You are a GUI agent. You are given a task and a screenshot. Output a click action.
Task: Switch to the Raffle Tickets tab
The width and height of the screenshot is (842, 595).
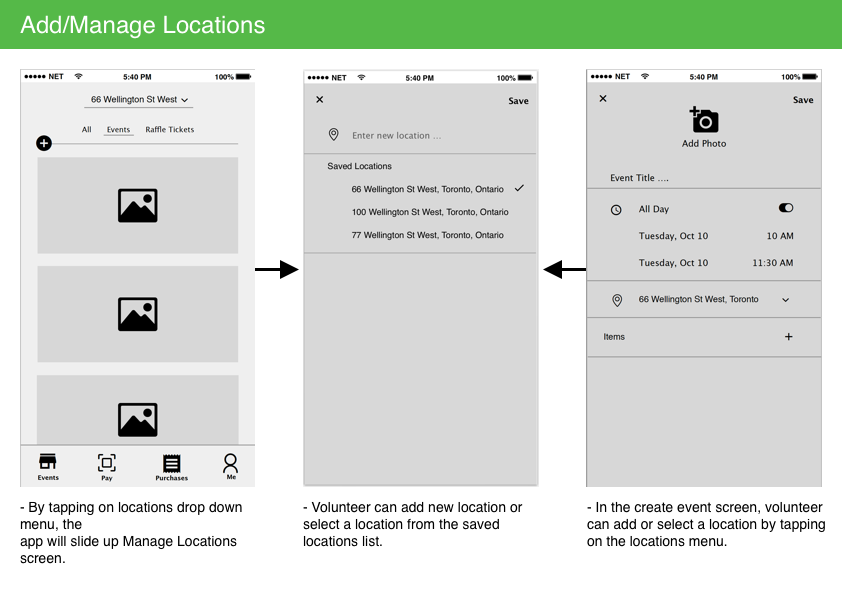169,129
